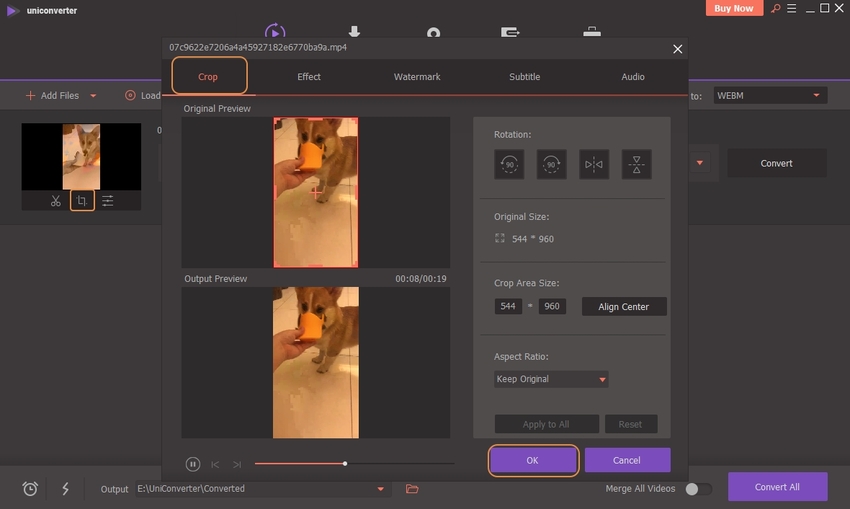Open the WEBM output format dropdown
Screen dimensions: 850x509
point(770,96)
